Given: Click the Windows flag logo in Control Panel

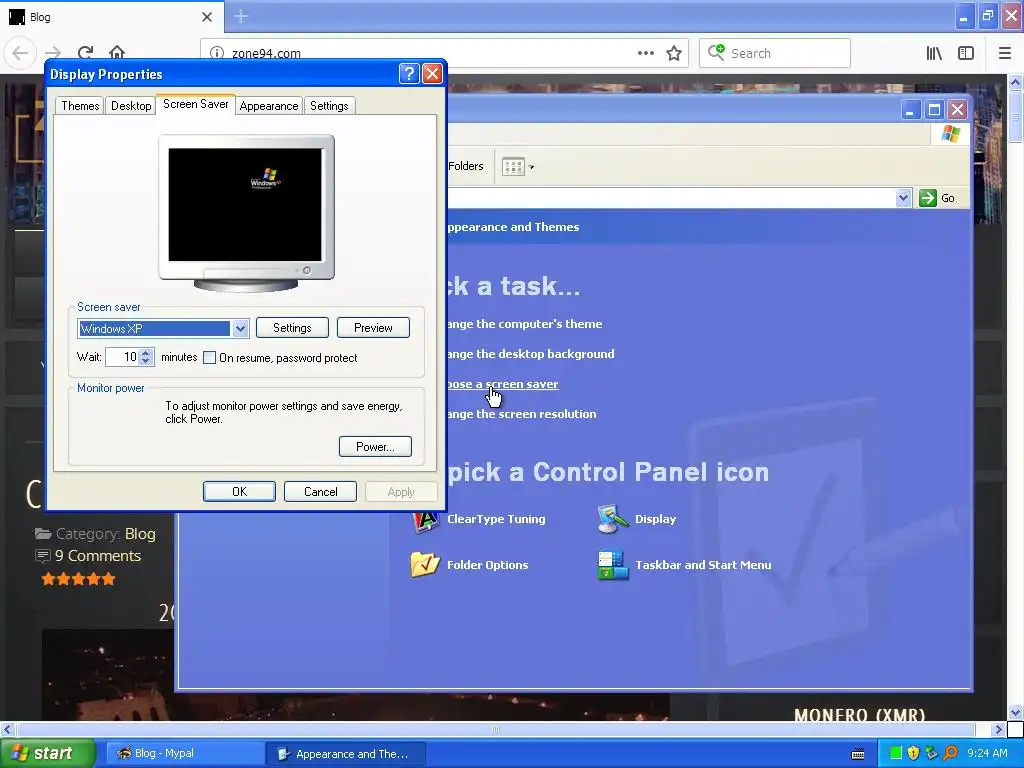Looking at the screenshot, I should click(951, 134).
